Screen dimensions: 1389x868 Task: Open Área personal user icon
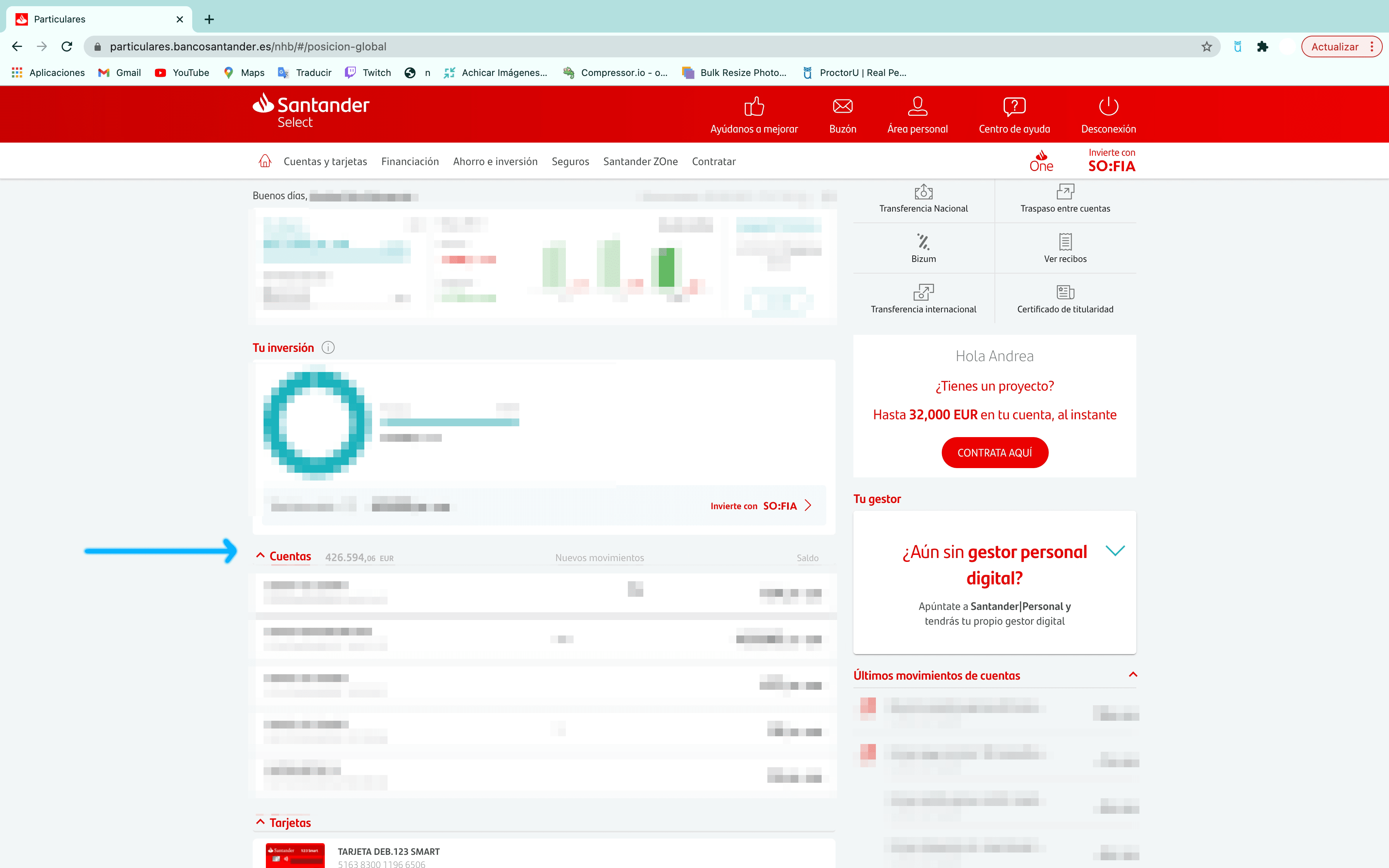tap(917, 106)
